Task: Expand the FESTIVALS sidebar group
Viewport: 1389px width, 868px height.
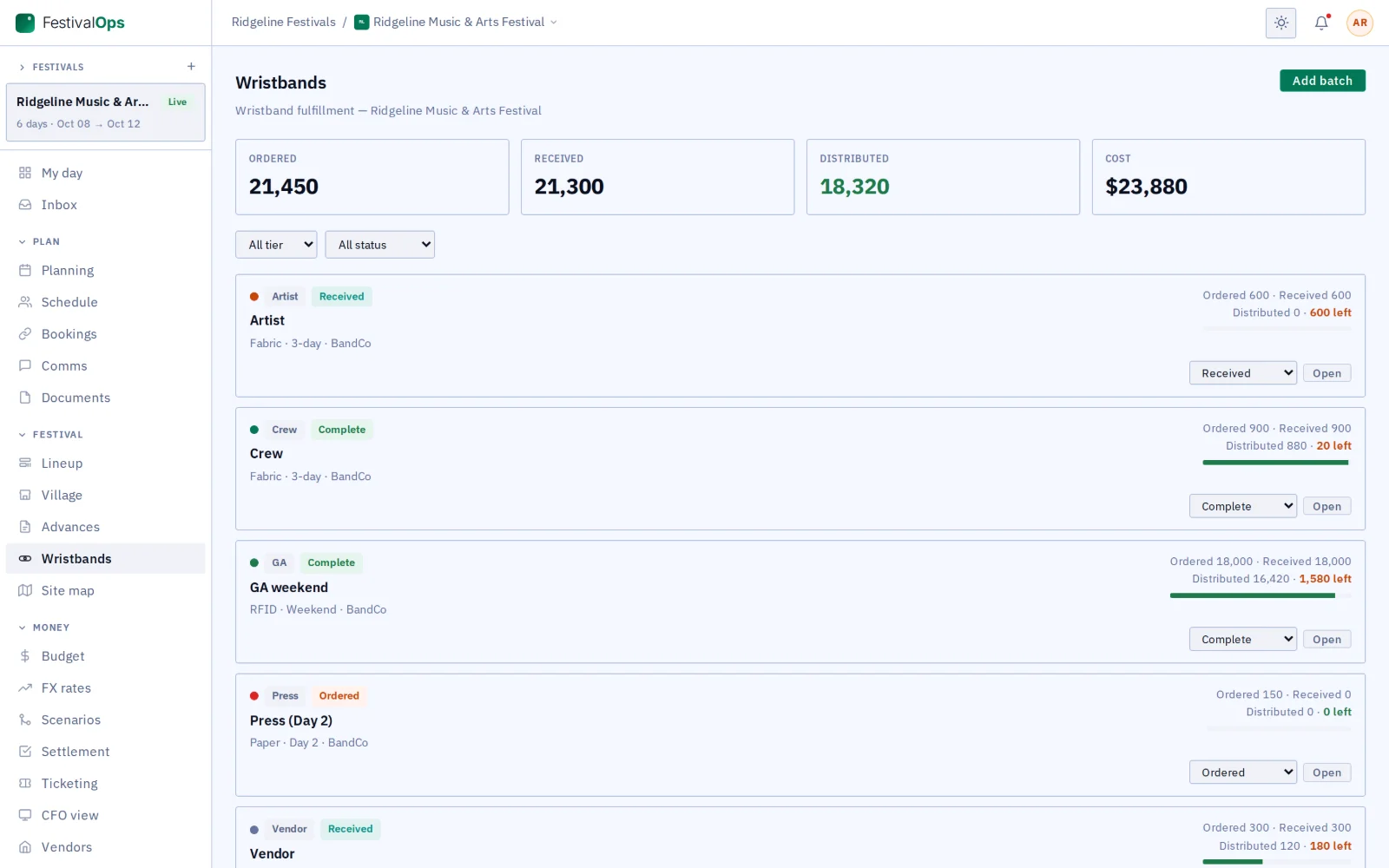Action: 51,67
